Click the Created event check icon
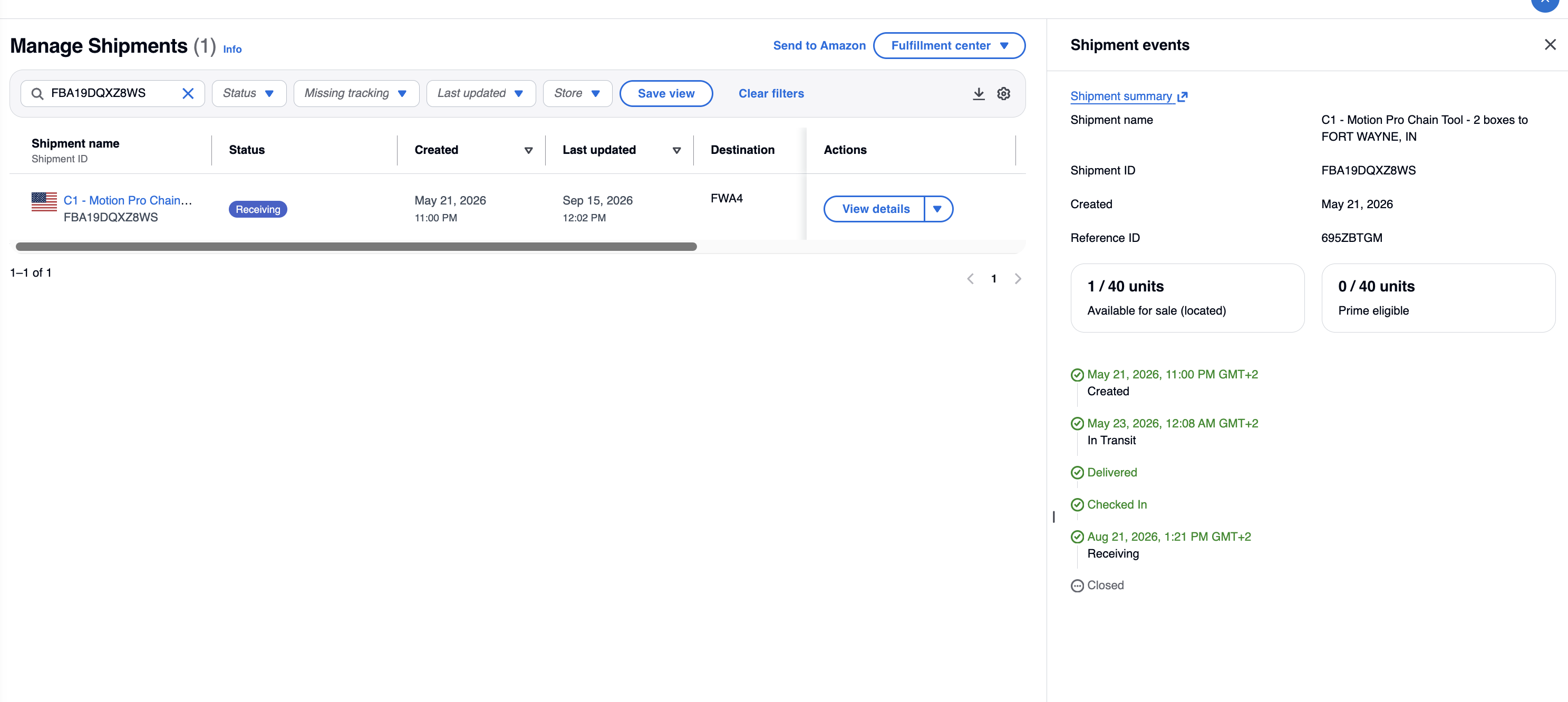 click(x=1077, y=375)
